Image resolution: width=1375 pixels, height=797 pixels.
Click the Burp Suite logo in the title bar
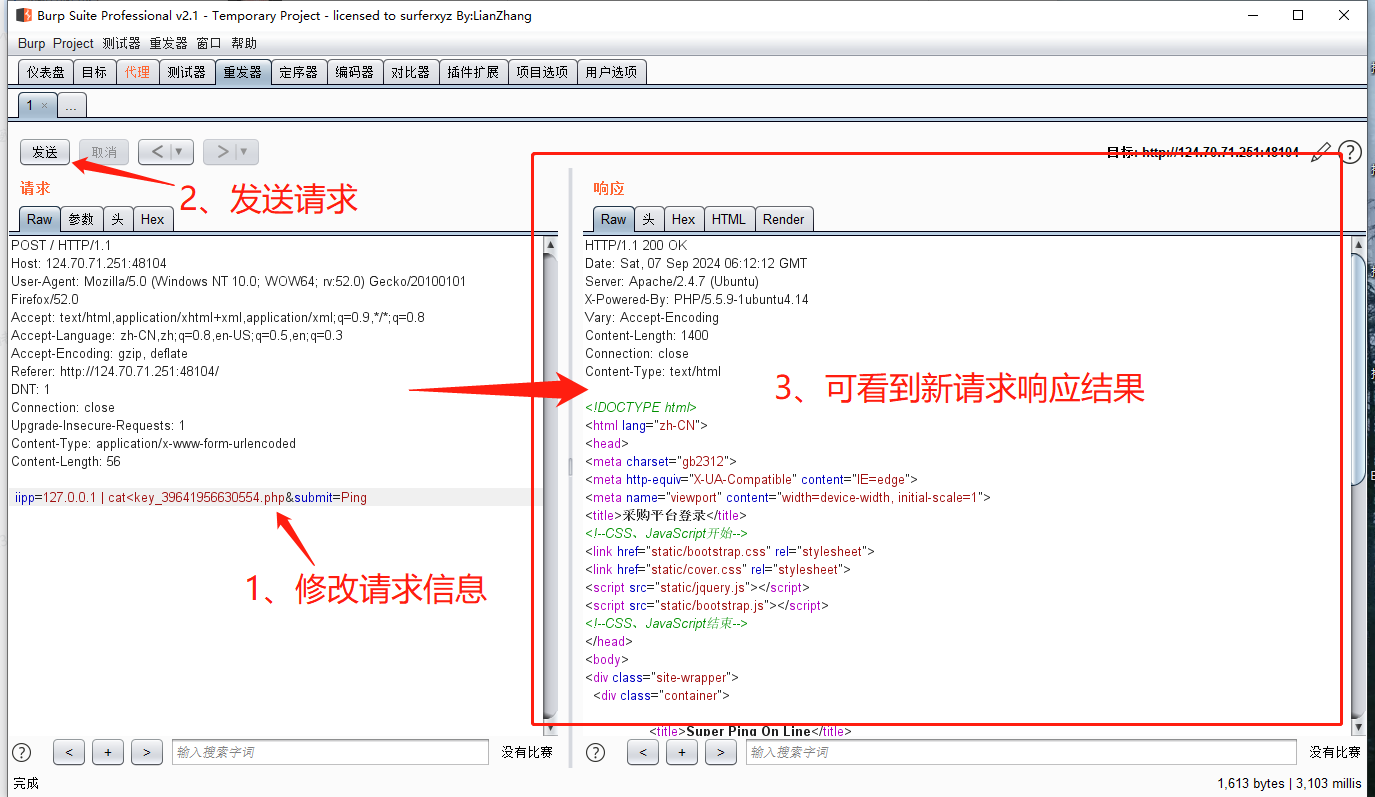click(23, 15)
